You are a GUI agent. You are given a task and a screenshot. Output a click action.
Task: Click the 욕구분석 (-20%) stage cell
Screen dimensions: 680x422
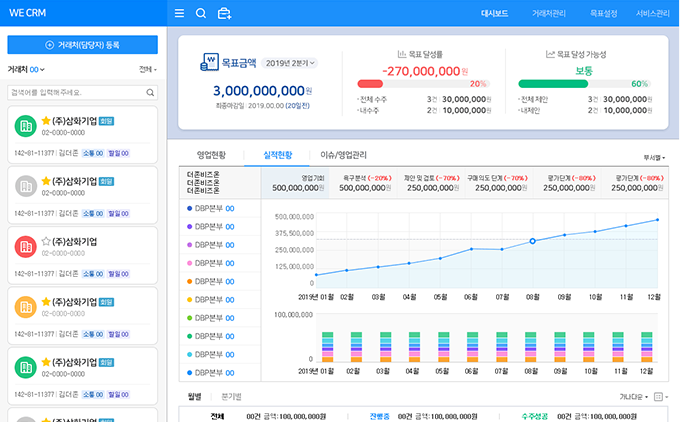pyautogui.click(x=363, y=183)
